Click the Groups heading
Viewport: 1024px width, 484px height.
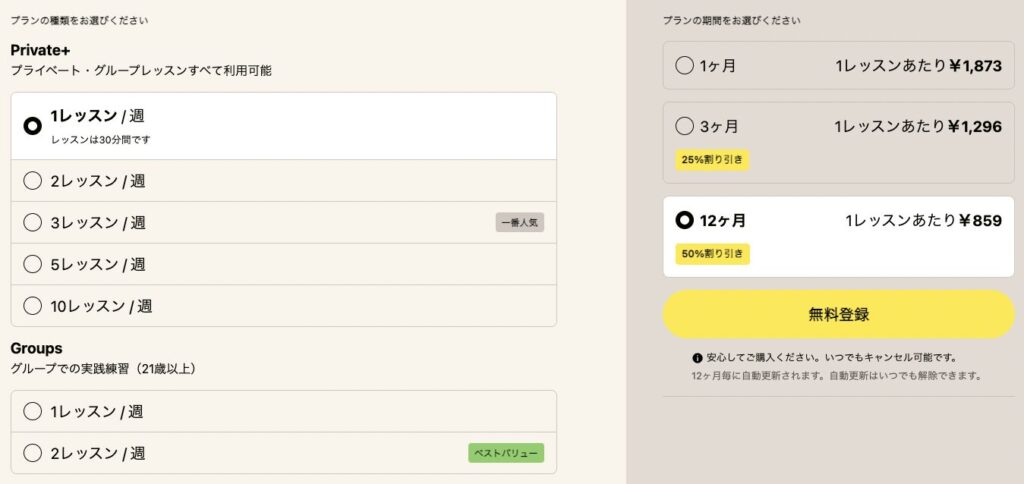point(37,348)
